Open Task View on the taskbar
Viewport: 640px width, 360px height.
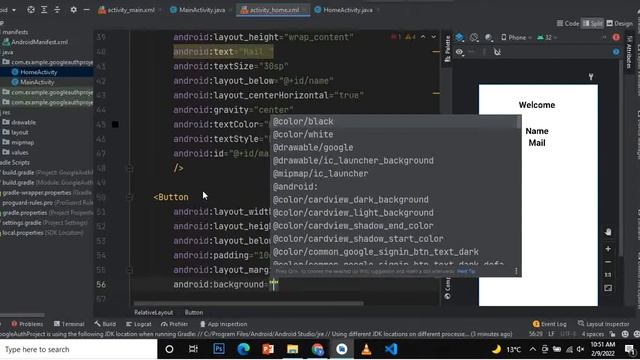coord(193,349)
